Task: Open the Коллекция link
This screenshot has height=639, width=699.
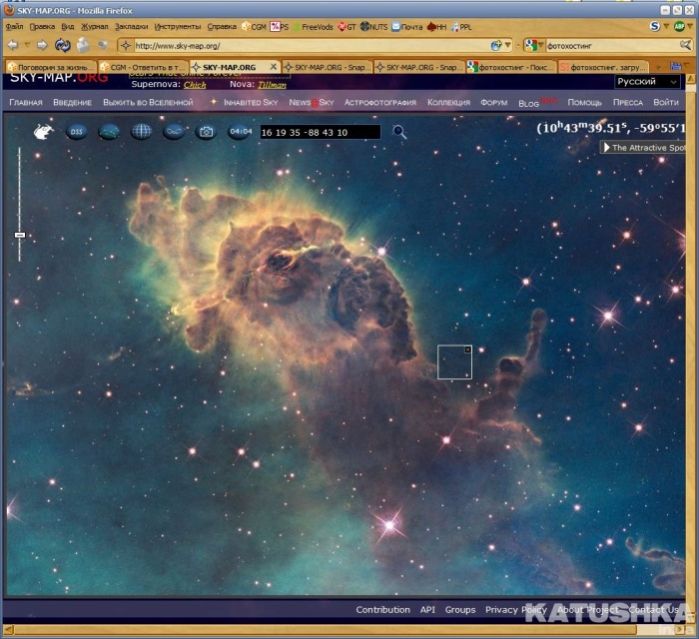Action: pyautogui.click(x=448, y=103)
